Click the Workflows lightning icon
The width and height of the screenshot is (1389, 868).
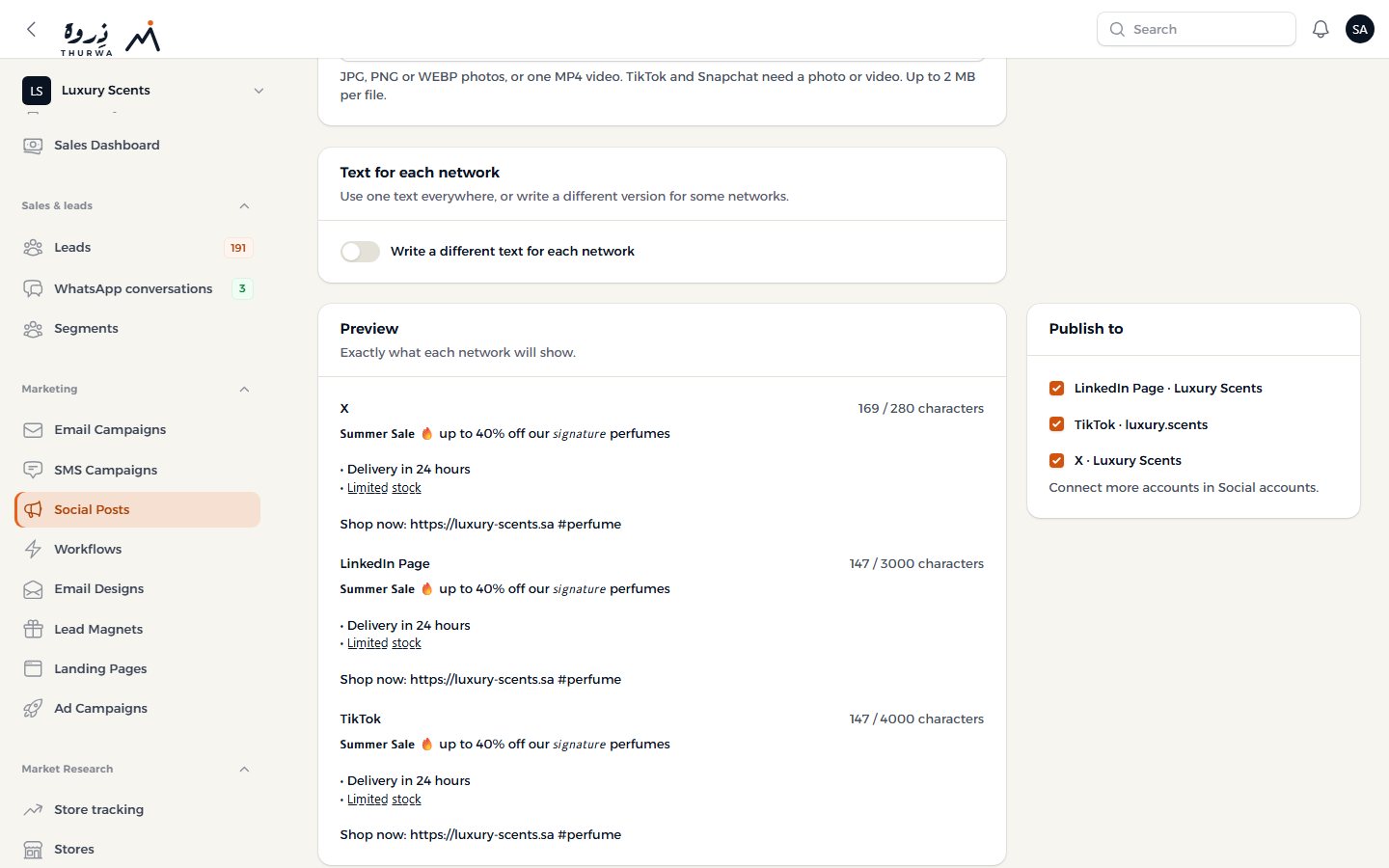[33, 550]
